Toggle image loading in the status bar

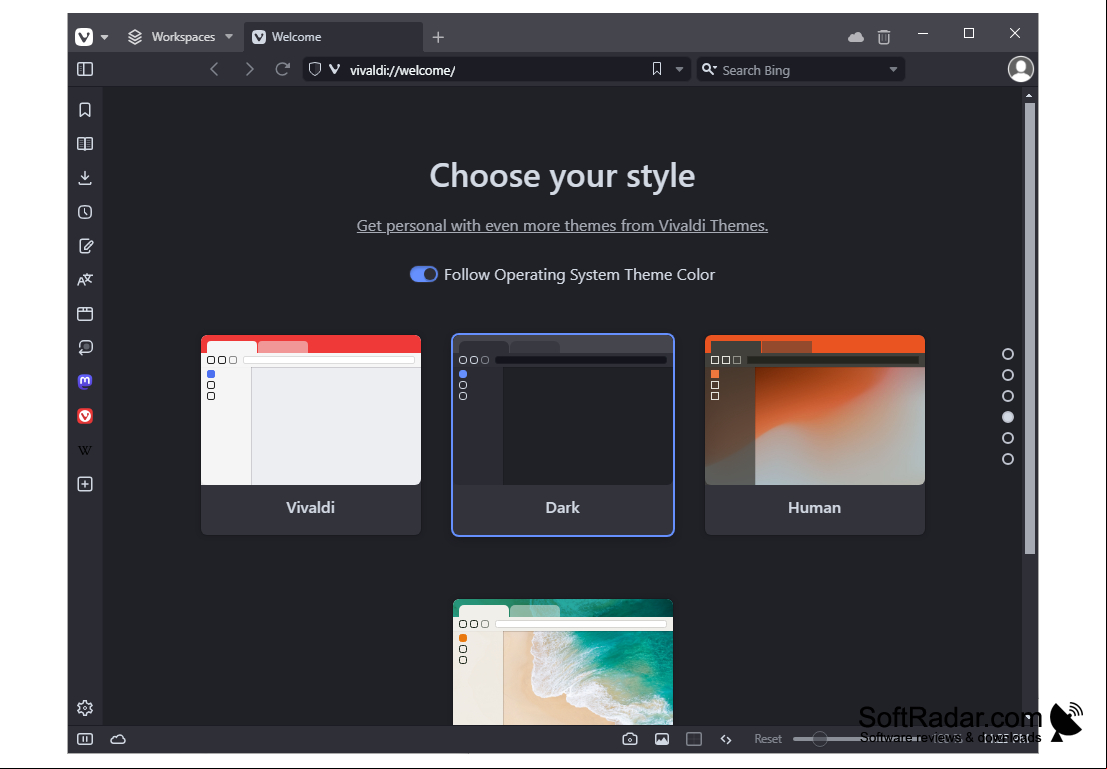tap(662, 739)
